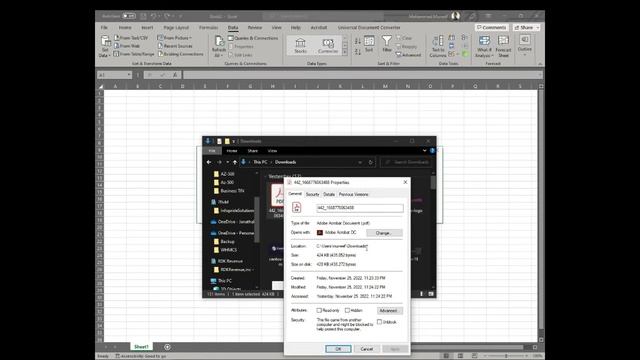Switch to Excel Formulas tab
The image size is (640, 360).
coord(208,27)
